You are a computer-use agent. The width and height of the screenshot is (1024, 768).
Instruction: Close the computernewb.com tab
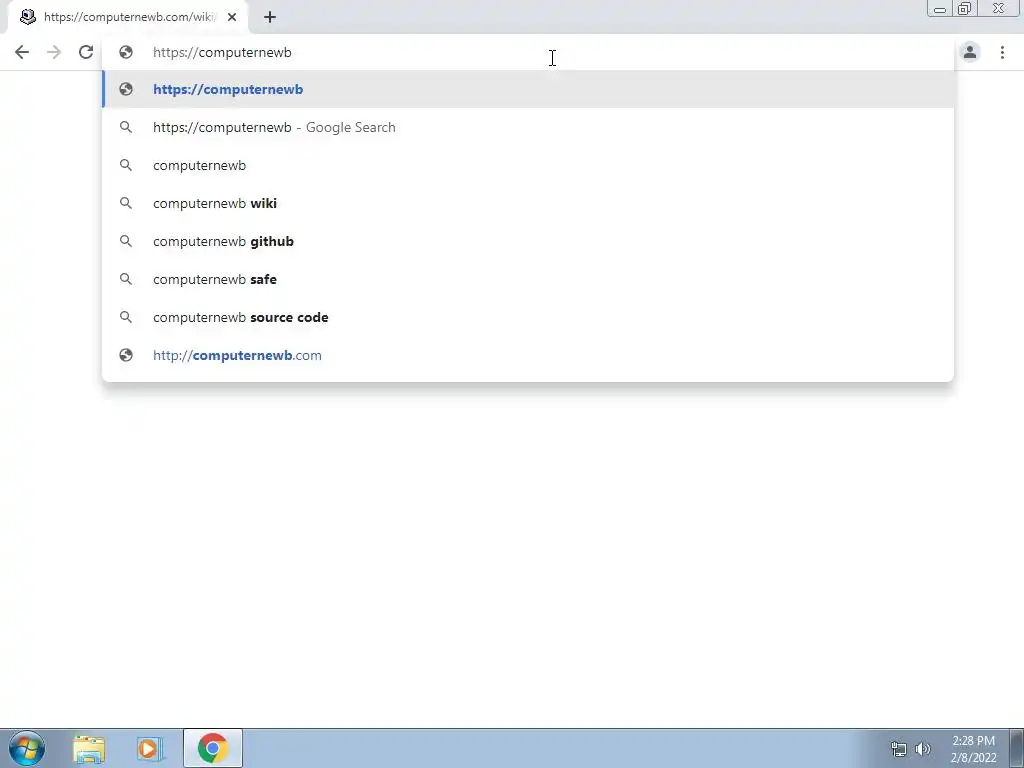click(x=232, y=17)
